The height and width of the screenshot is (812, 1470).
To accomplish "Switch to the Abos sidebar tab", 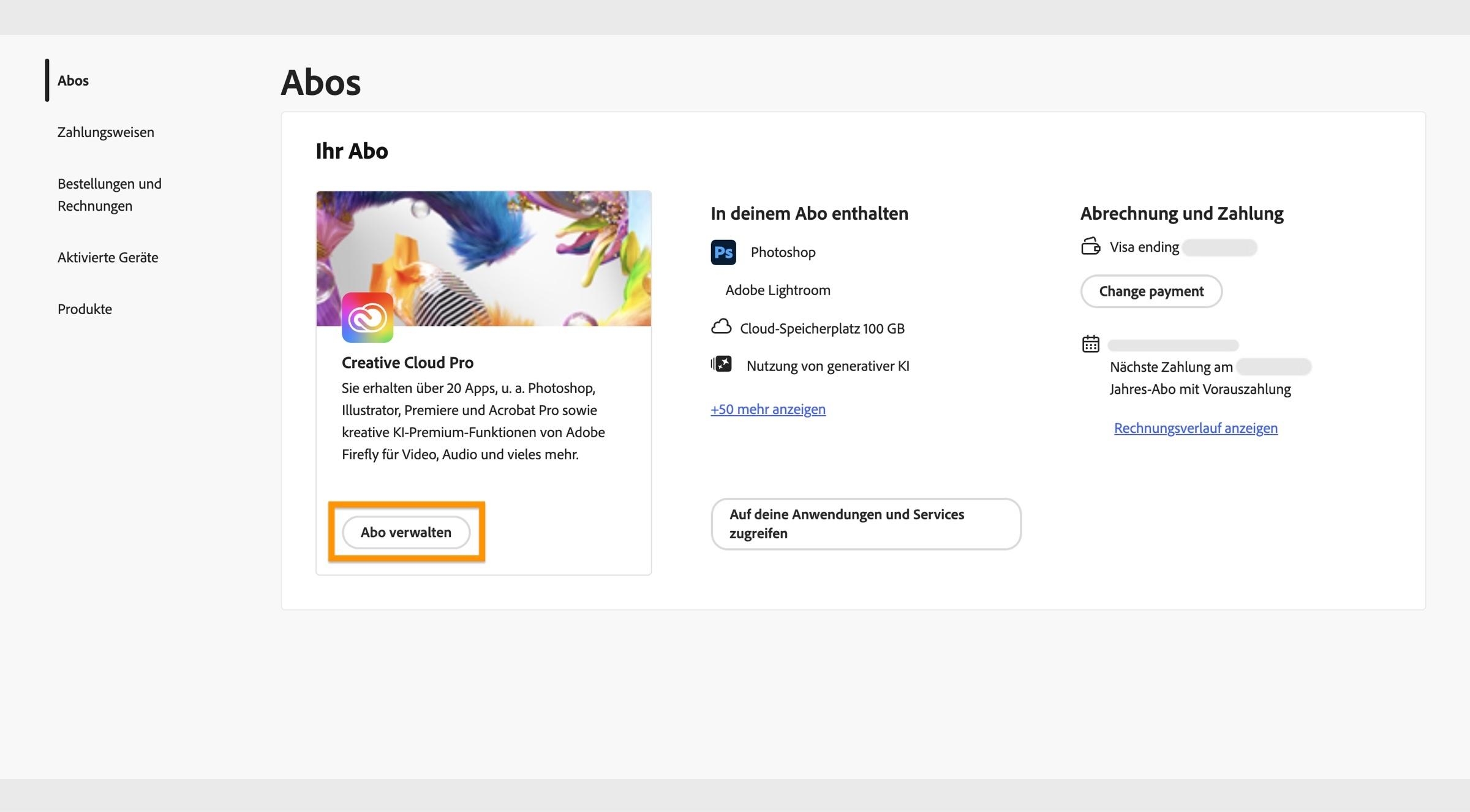I will (73, 80).
